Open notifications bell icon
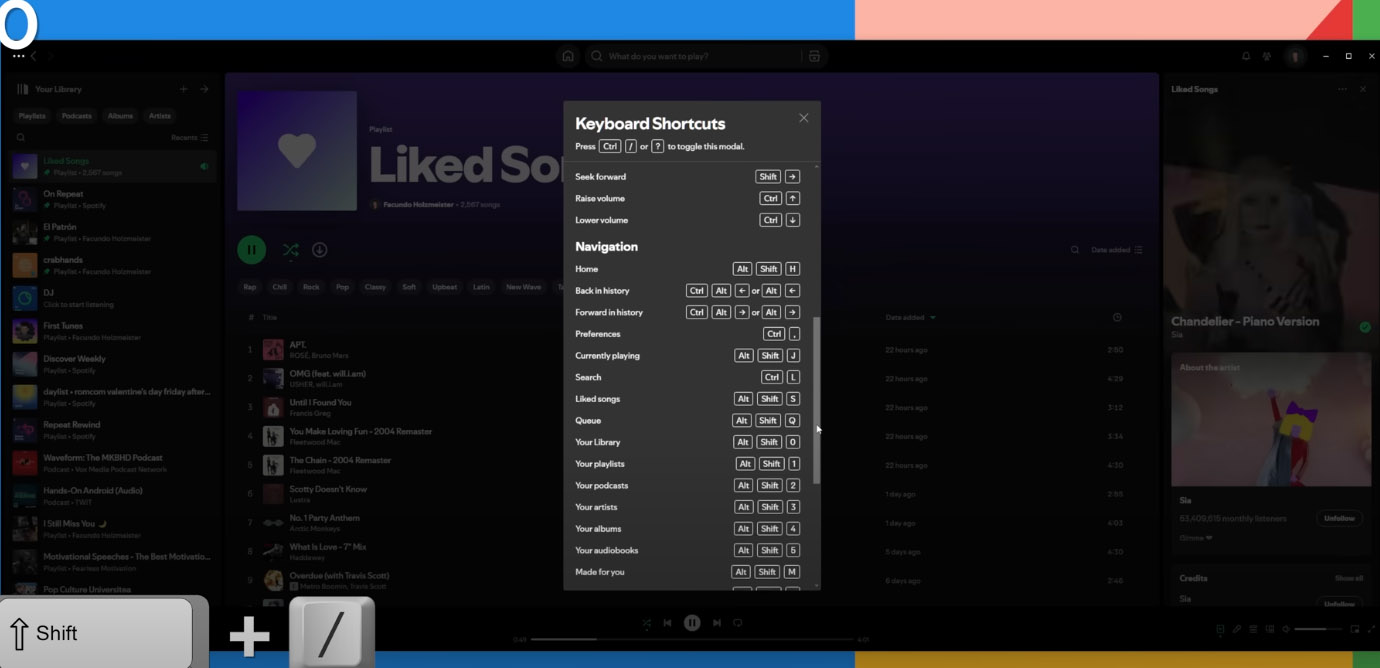The width and height of the screenshot is (1380, 668). 1246,56
